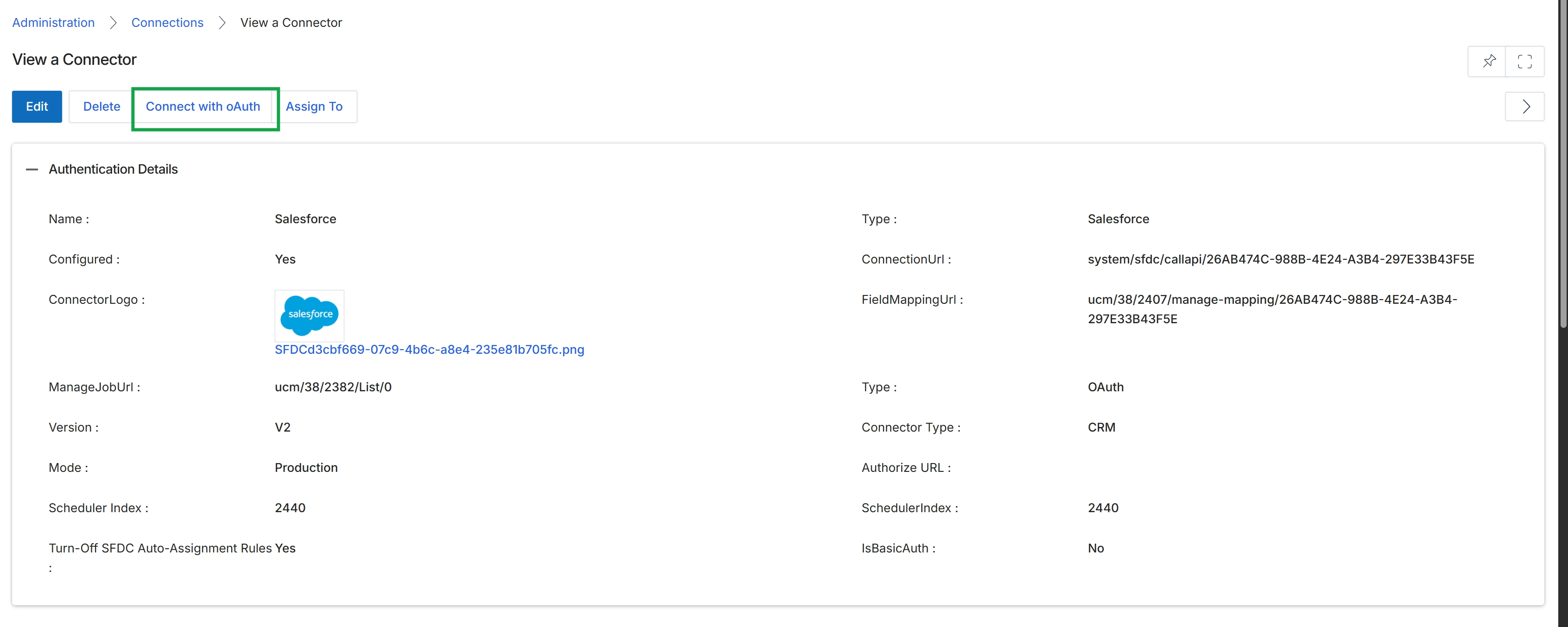The image size is (1568, 627).
Task: Click the Assign To button
Action: 314,107
